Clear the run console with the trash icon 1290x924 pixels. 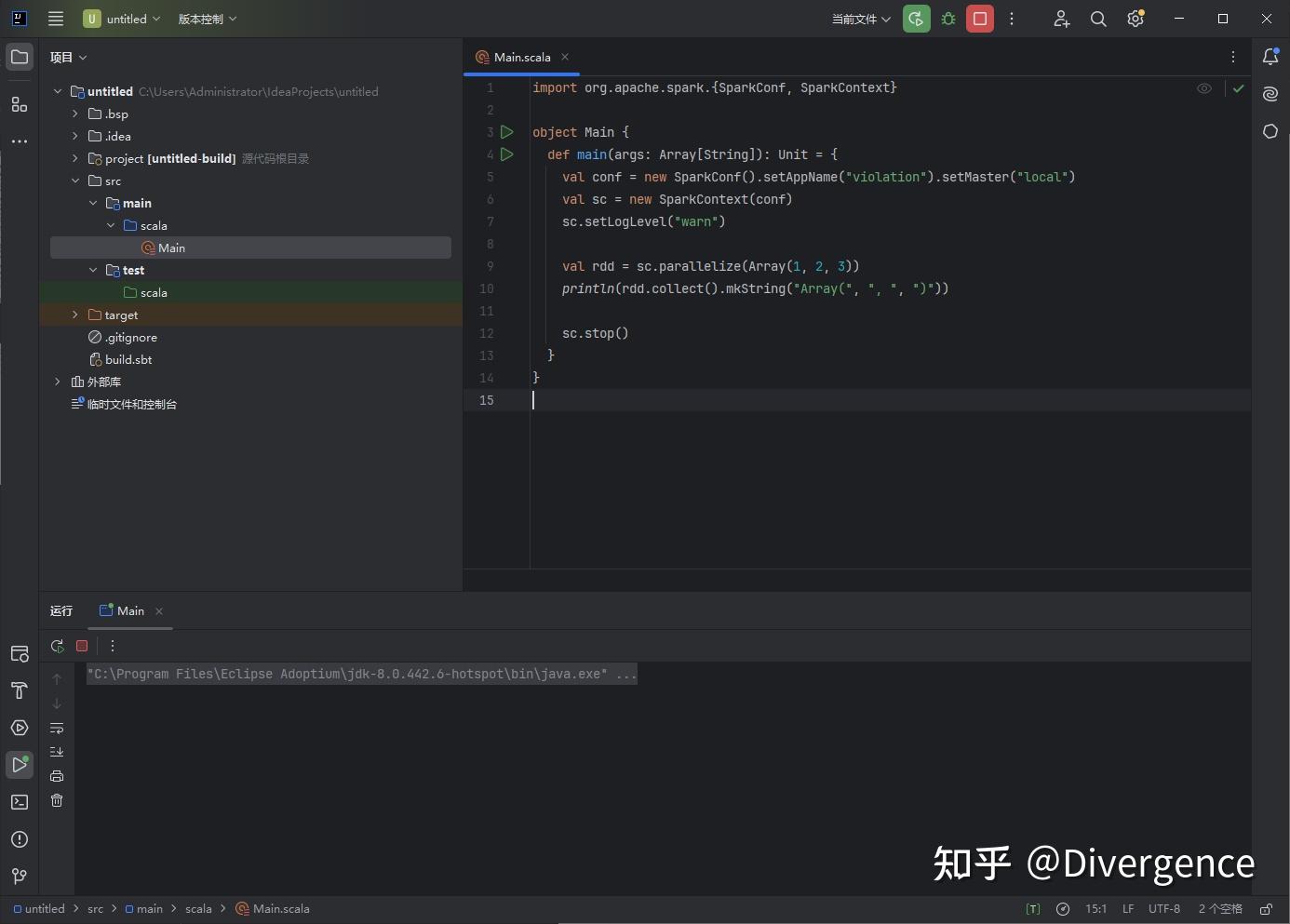click(x=57, y=801)
